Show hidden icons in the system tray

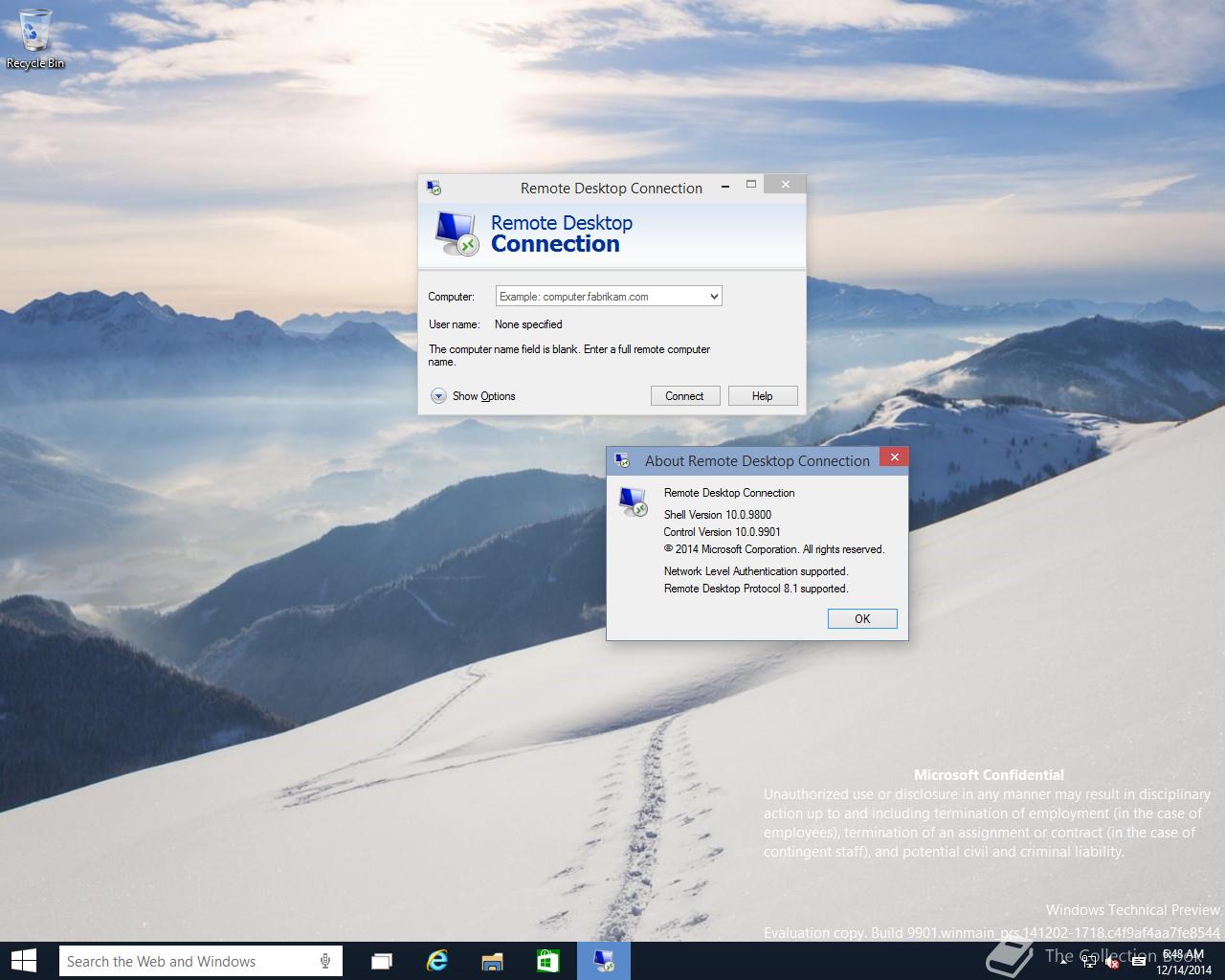[1064, 962]
